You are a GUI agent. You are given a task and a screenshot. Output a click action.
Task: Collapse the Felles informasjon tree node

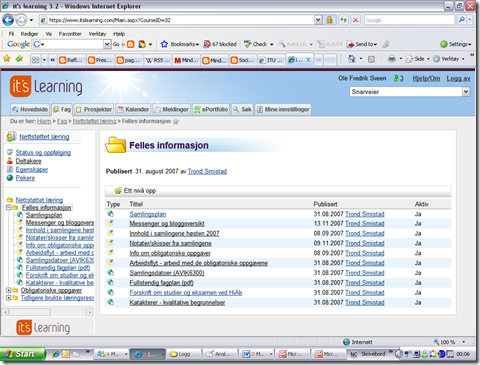point(8,207)
